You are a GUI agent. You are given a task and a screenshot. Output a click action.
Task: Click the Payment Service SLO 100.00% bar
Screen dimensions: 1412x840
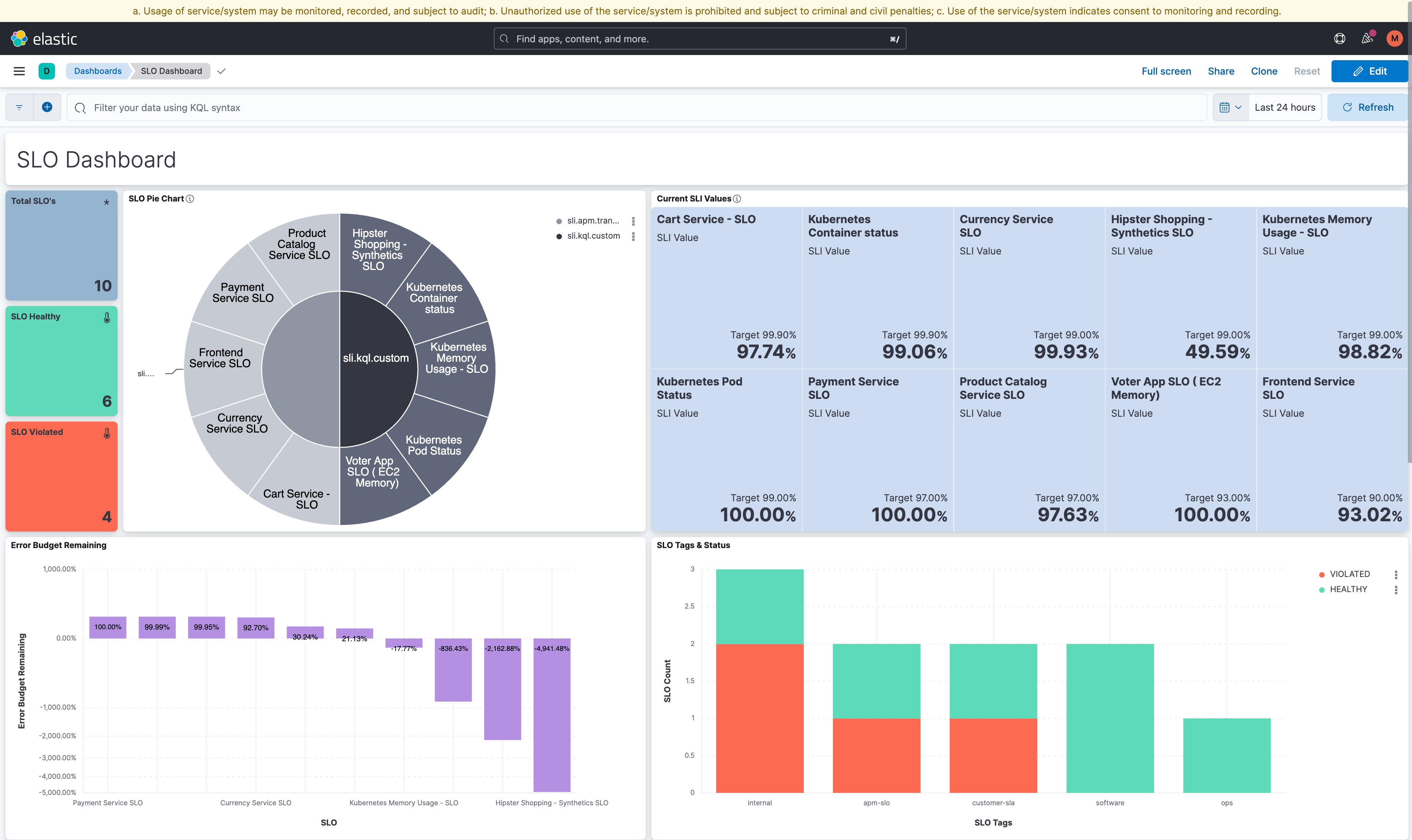108,627
